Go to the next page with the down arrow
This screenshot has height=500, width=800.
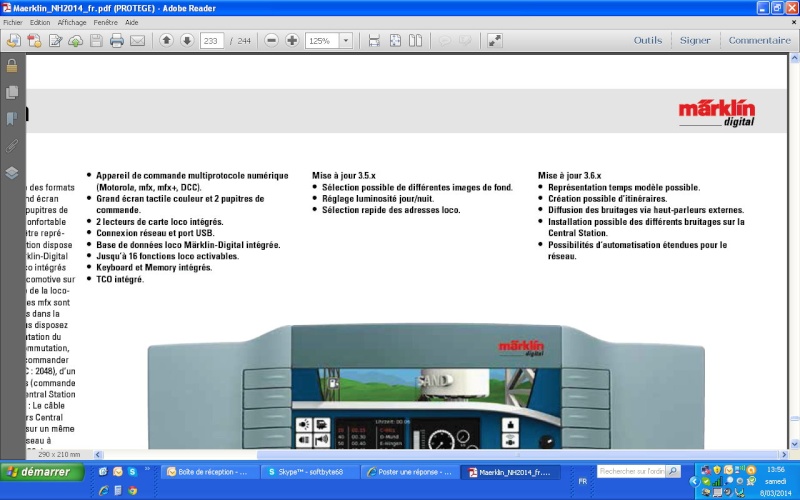click(187, 40)
